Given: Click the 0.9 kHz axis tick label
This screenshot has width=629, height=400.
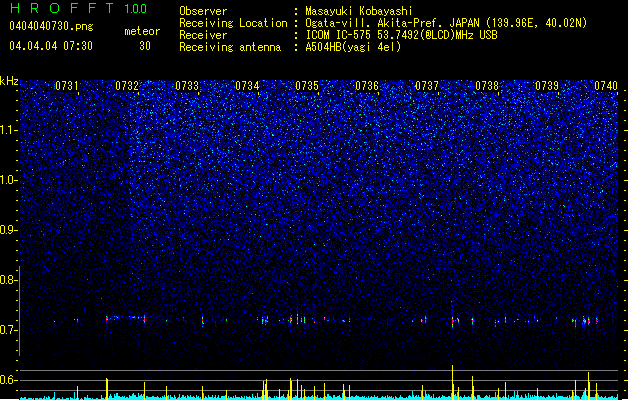Looking at the screenshot, I should click(8, 230).
